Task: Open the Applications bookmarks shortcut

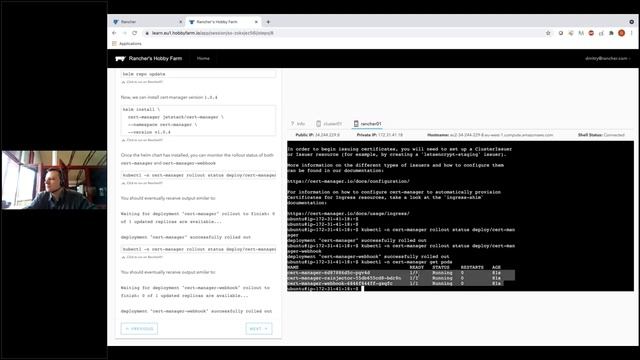Action: 127,44
